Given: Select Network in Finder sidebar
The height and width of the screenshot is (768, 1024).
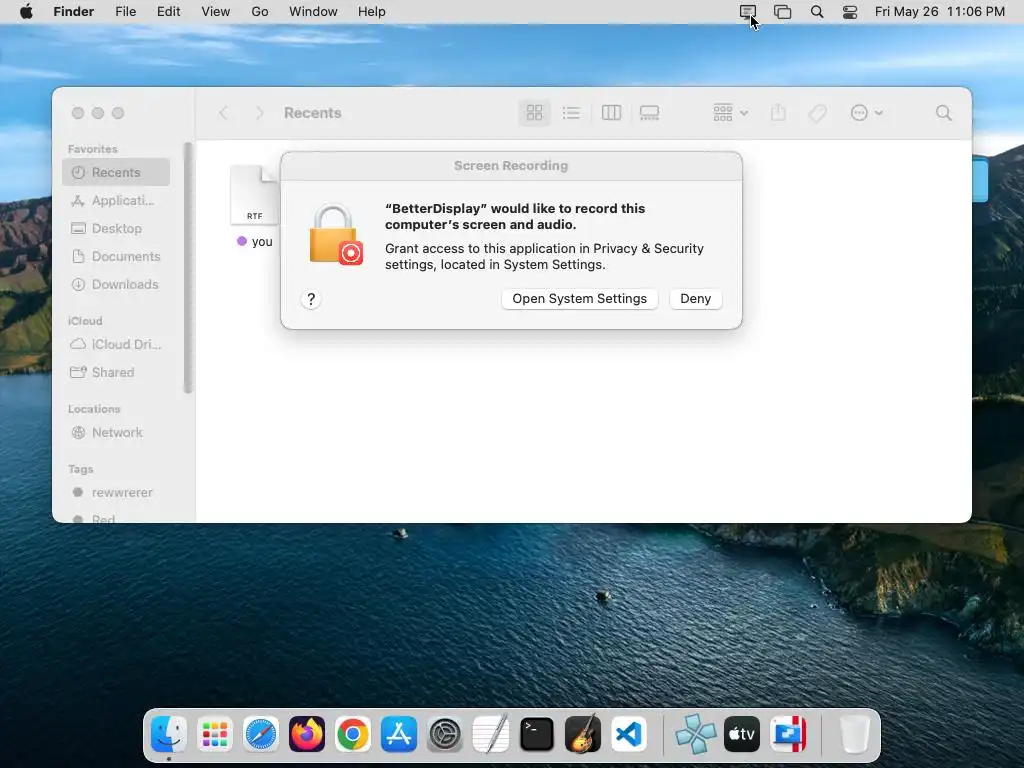Looking at the screenshot, I should click(116, 432).
